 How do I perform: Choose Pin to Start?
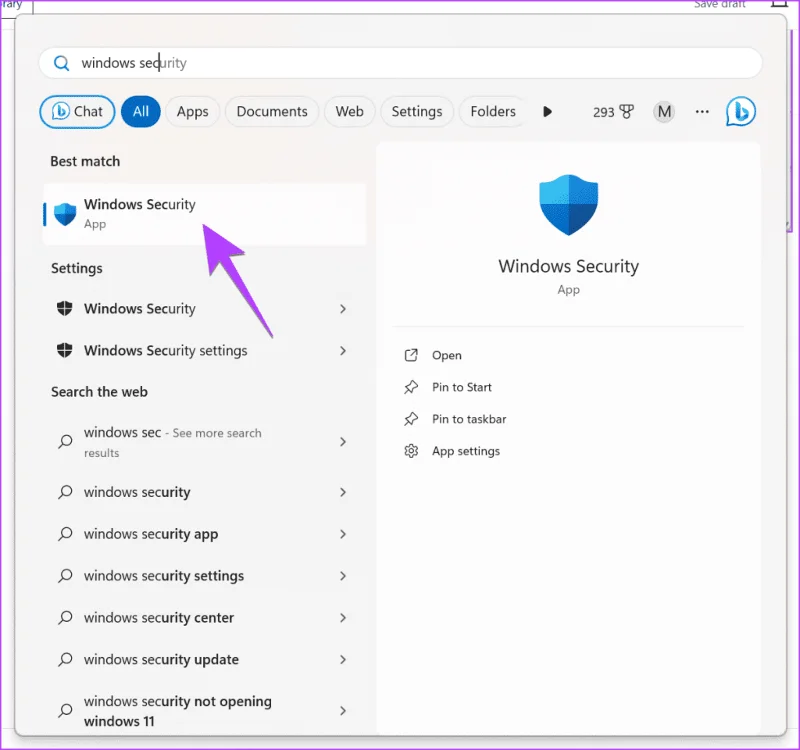[x=462, y=387]
